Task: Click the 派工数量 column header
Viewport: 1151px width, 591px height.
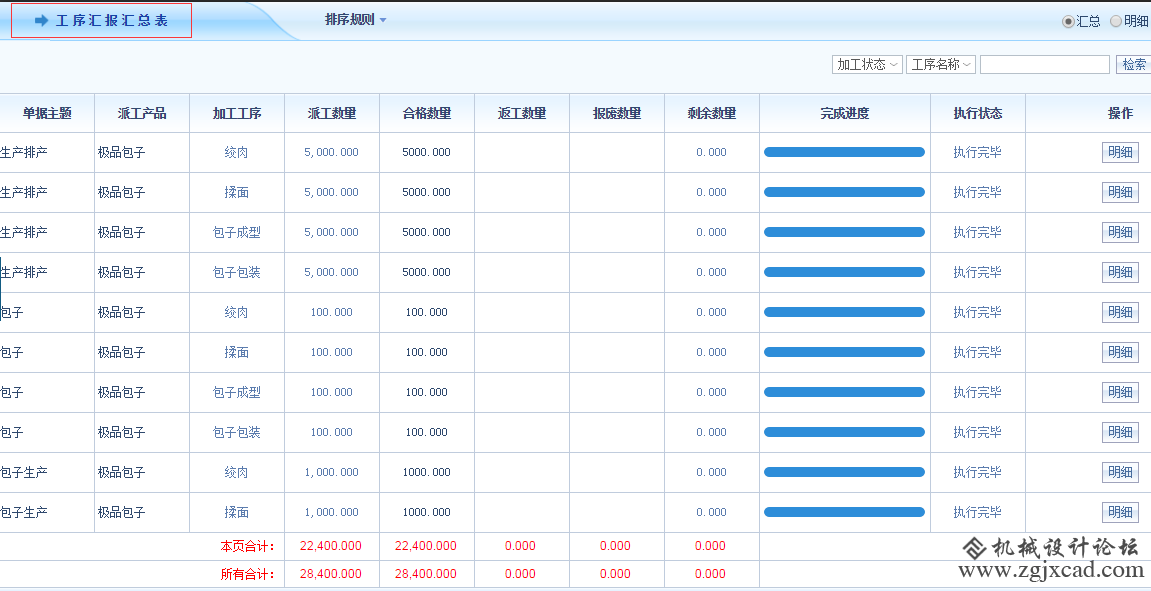Action: (332, 113)
